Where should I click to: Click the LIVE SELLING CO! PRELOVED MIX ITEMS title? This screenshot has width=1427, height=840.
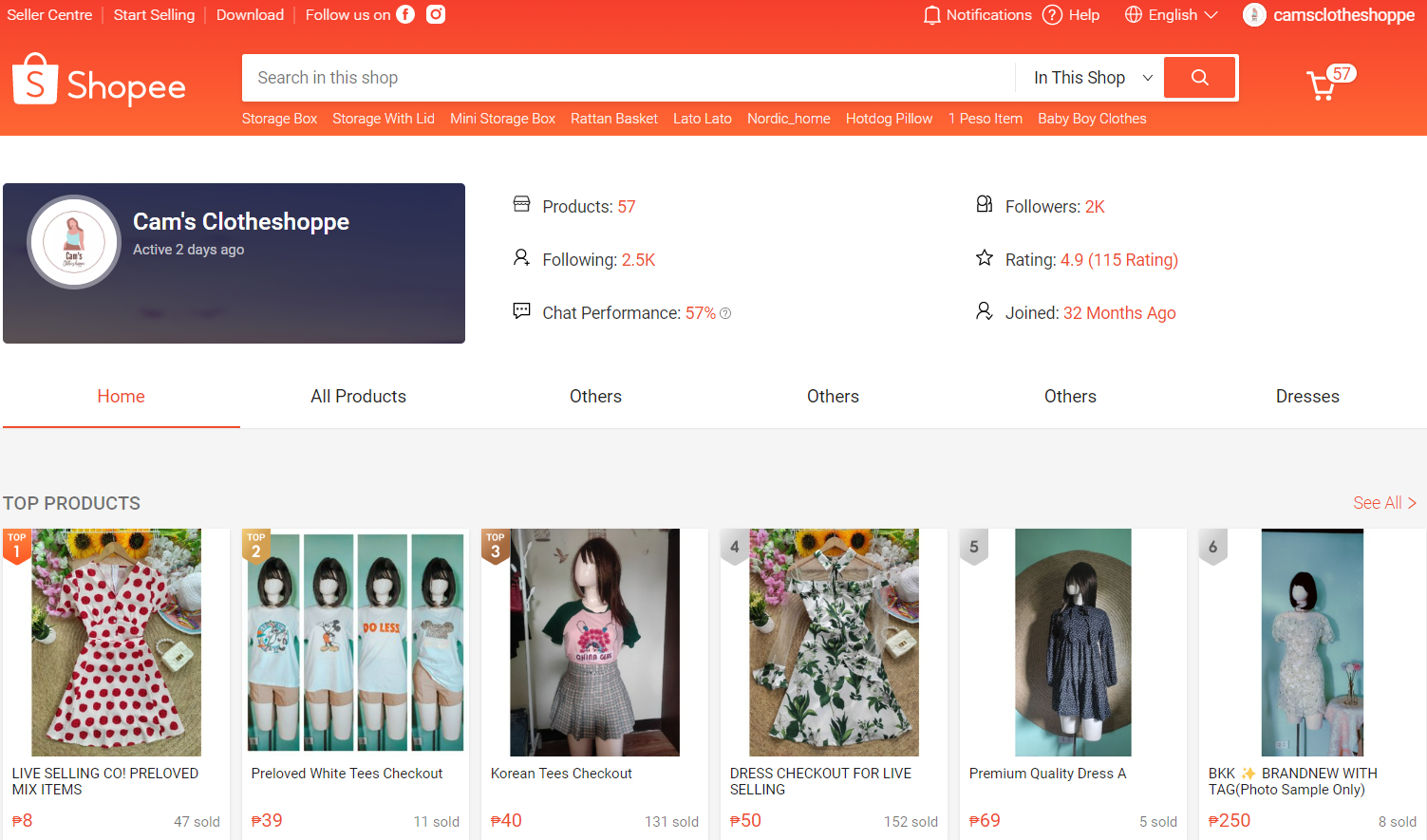[105, 781]
